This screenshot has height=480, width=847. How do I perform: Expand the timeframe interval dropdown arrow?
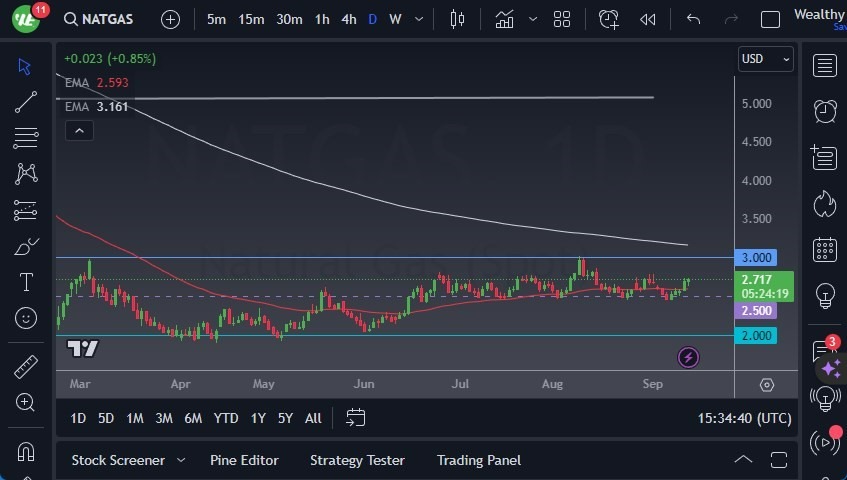click(420, 19)
